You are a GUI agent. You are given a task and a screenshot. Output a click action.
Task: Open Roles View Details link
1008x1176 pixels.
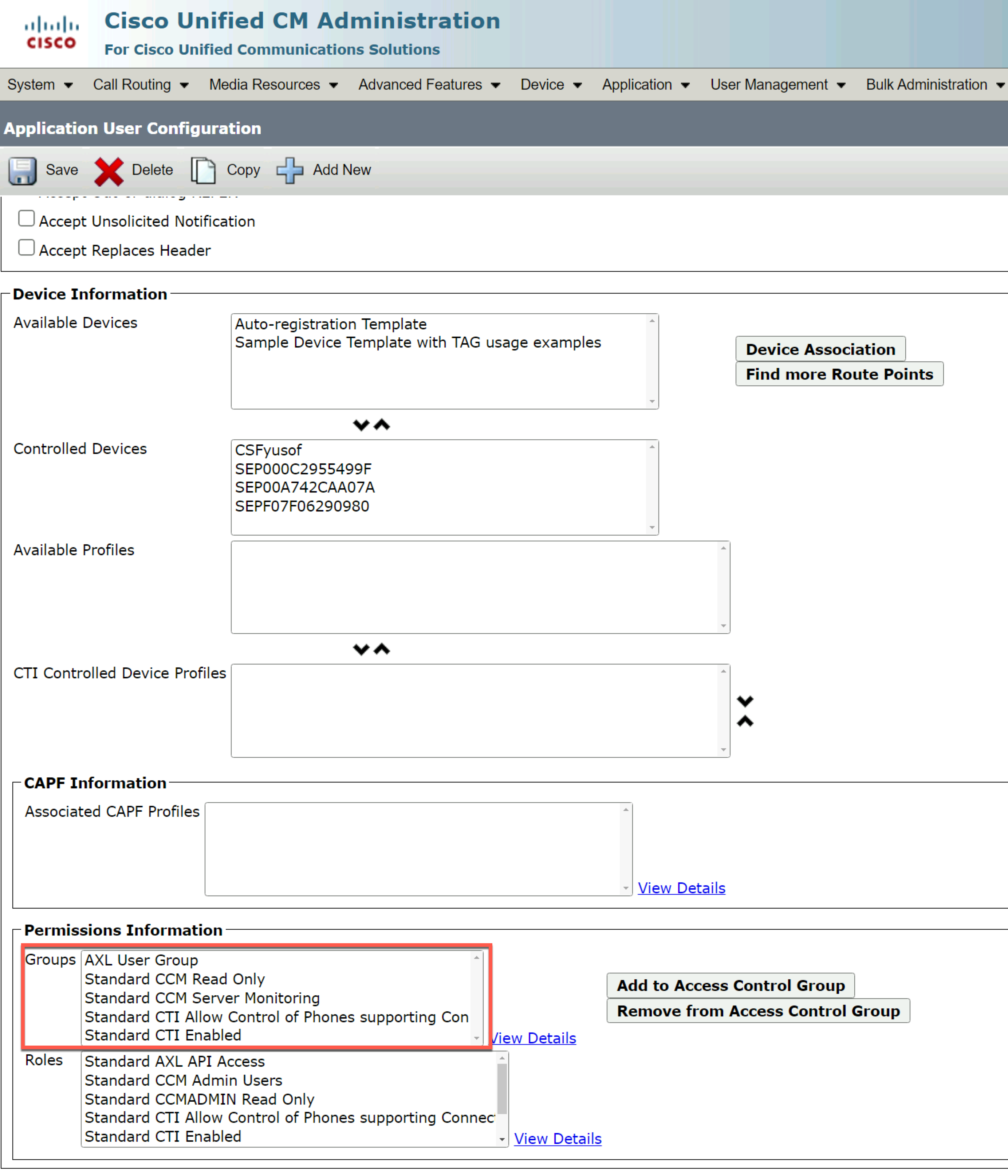click(x=558, y=1138)
